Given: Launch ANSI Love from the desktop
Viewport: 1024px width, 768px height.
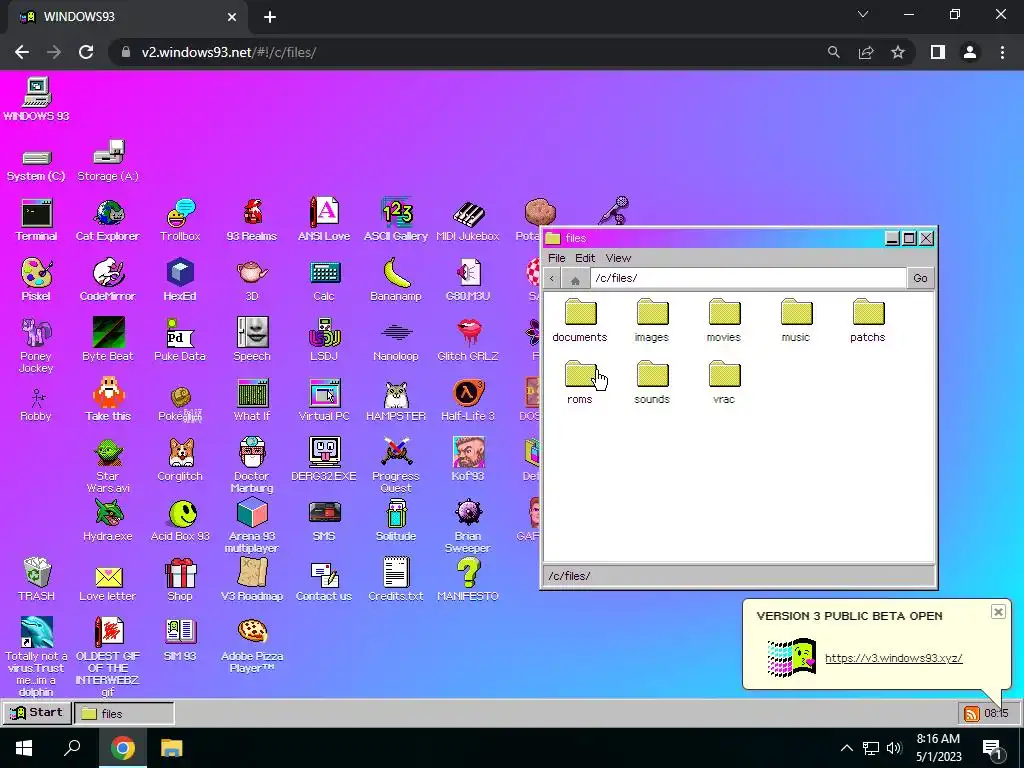Looking at the screenshot, I should 324,220.
